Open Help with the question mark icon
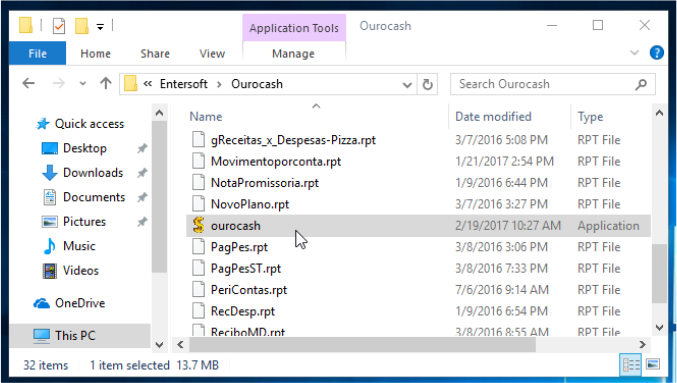The width and height of the screenshot is (677, 383). pyautogui.click(x=657, y=53)
